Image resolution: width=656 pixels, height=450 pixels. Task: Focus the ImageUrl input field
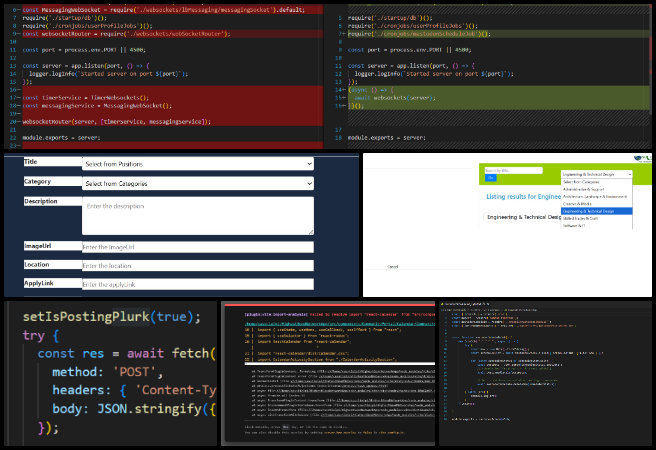198,246
